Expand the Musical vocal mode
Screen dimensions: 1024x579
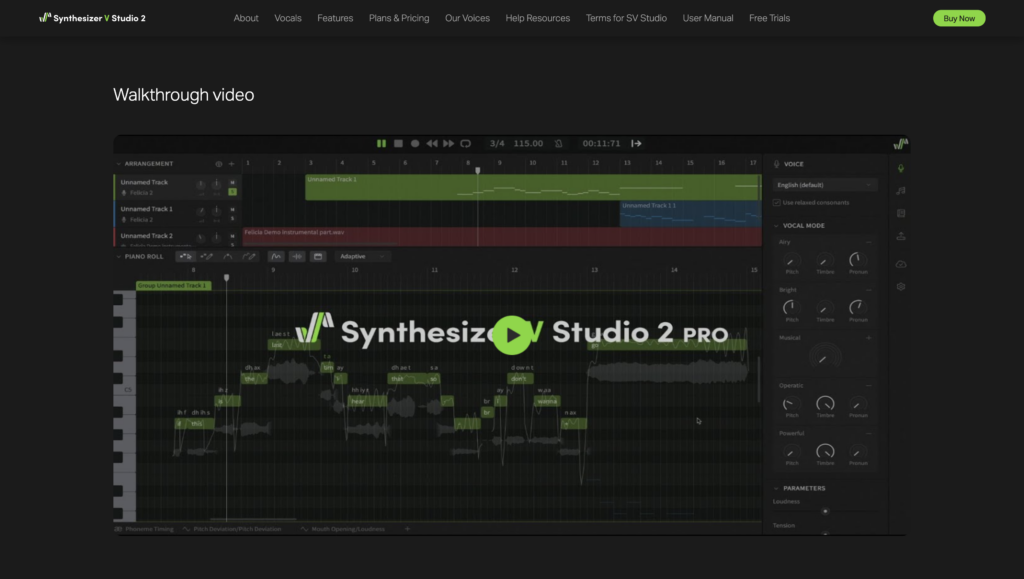point(869,338)
